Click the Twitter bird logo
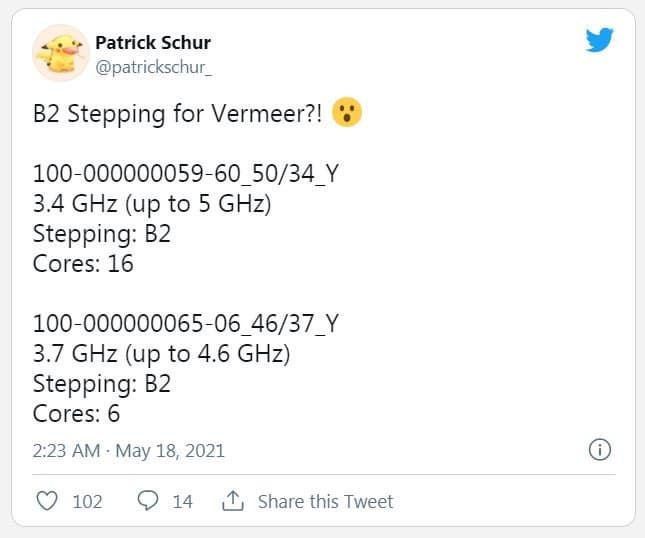The image size is (645, 538). 599,41
